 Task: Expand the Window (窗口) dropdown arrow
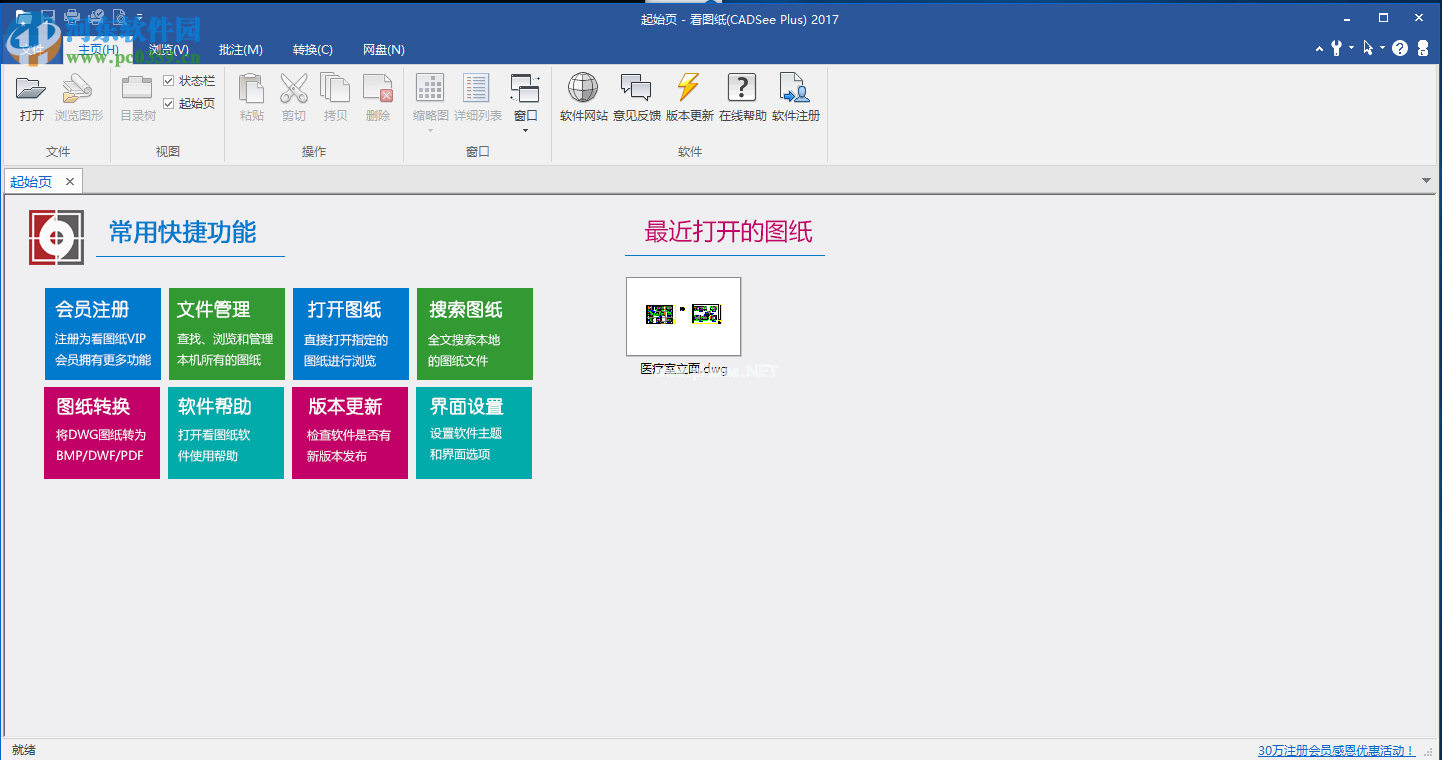526,130
